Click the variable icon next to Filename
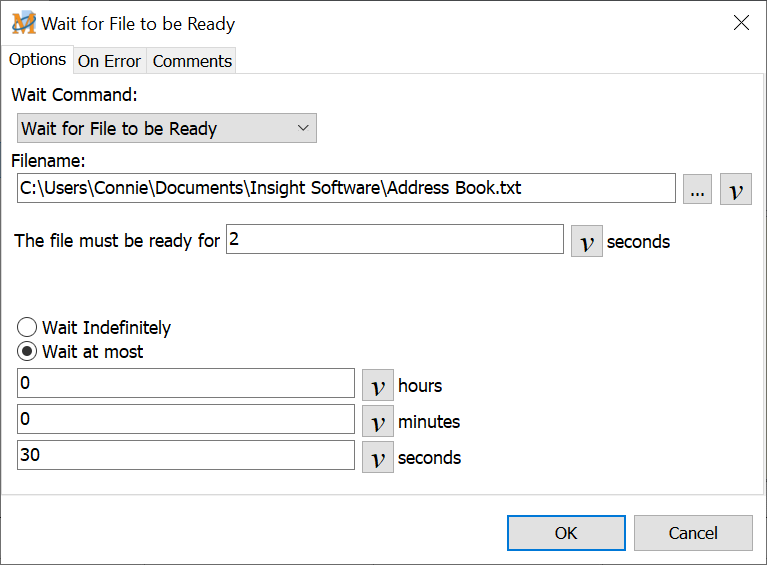Screen dimensions: 767x565 735,189
